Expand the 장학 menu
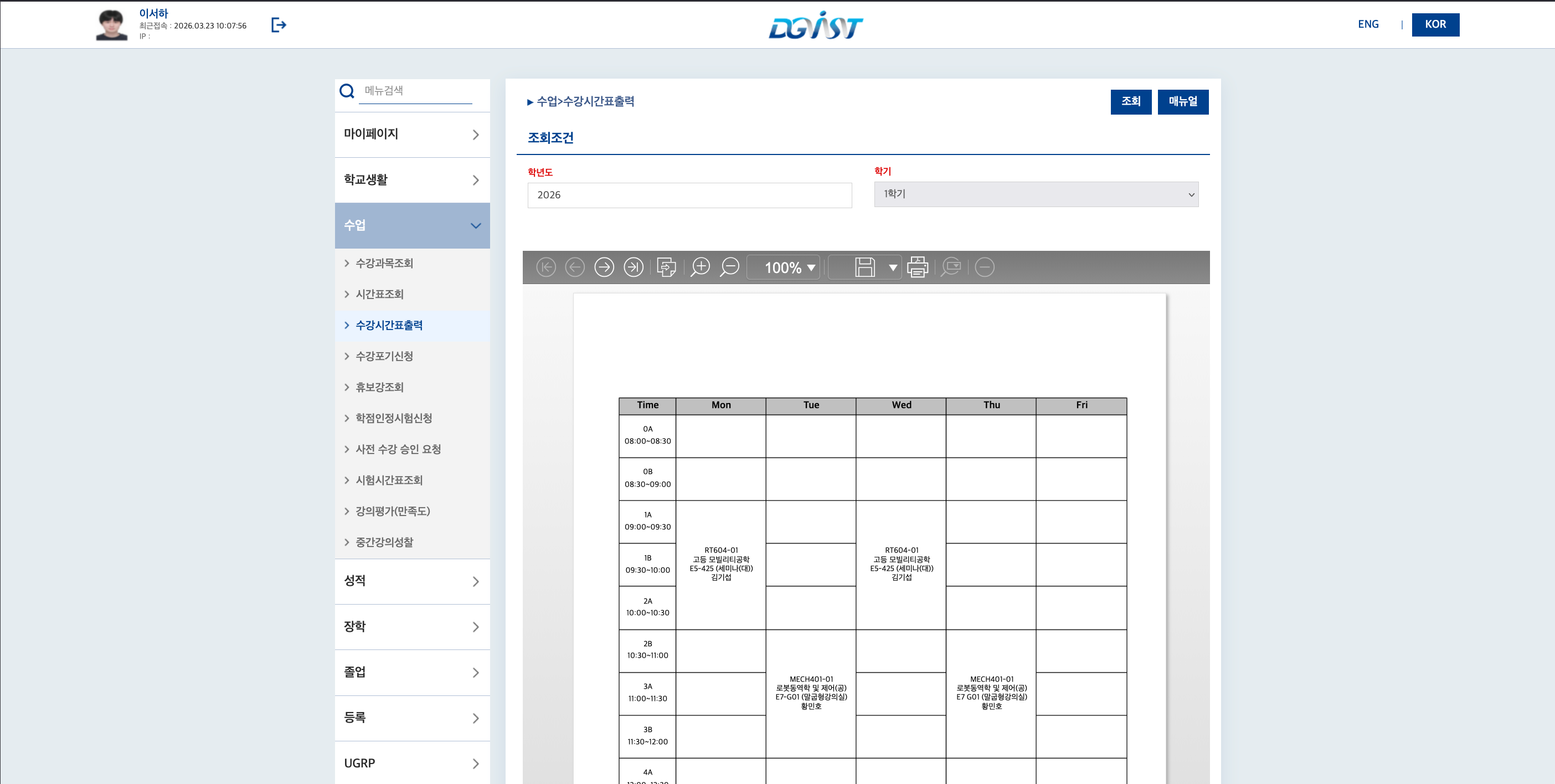 (x=413, y=627)
